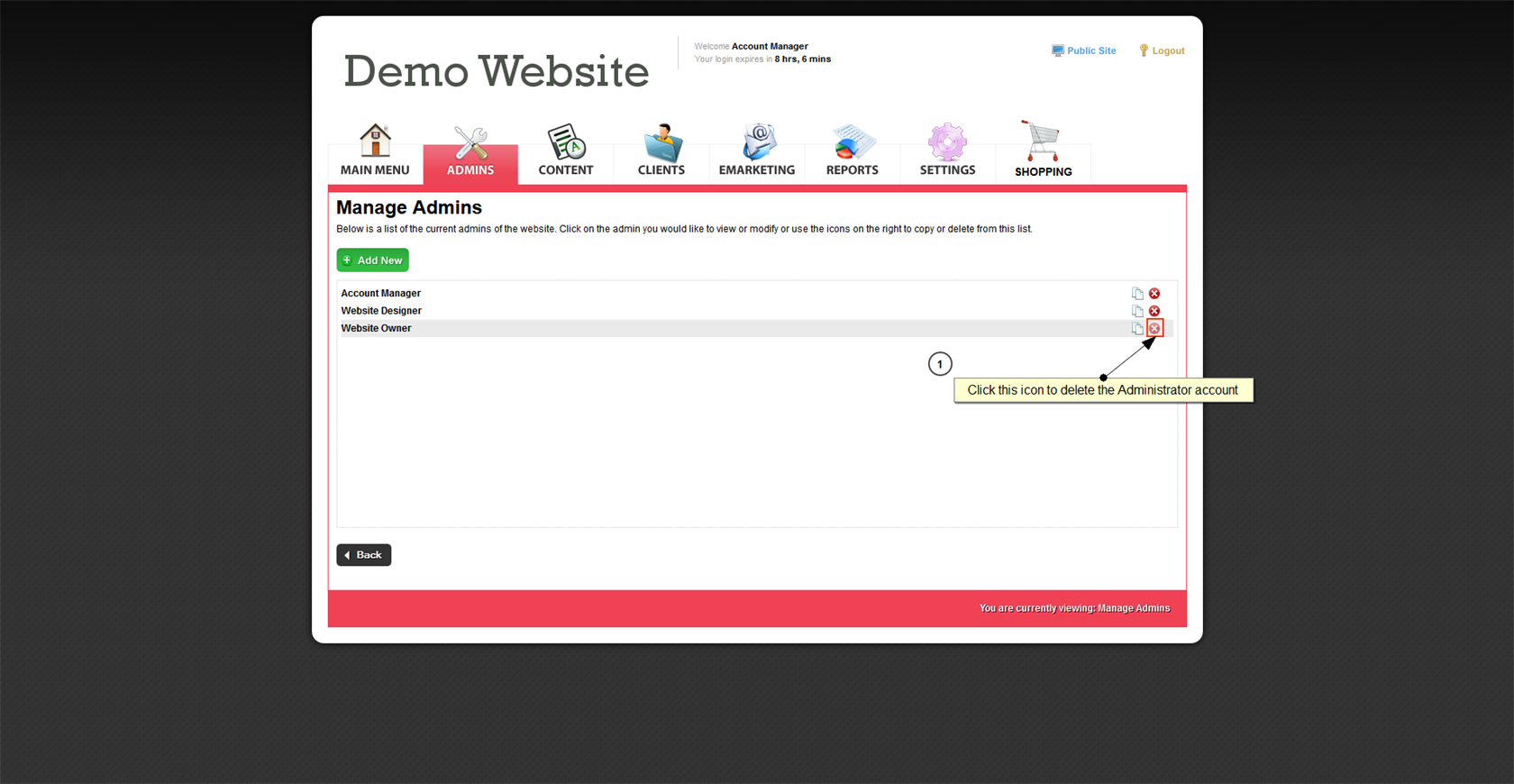The image size is (1514, 784).
Task: Navigate to the Reports tab
Action: 852,150
